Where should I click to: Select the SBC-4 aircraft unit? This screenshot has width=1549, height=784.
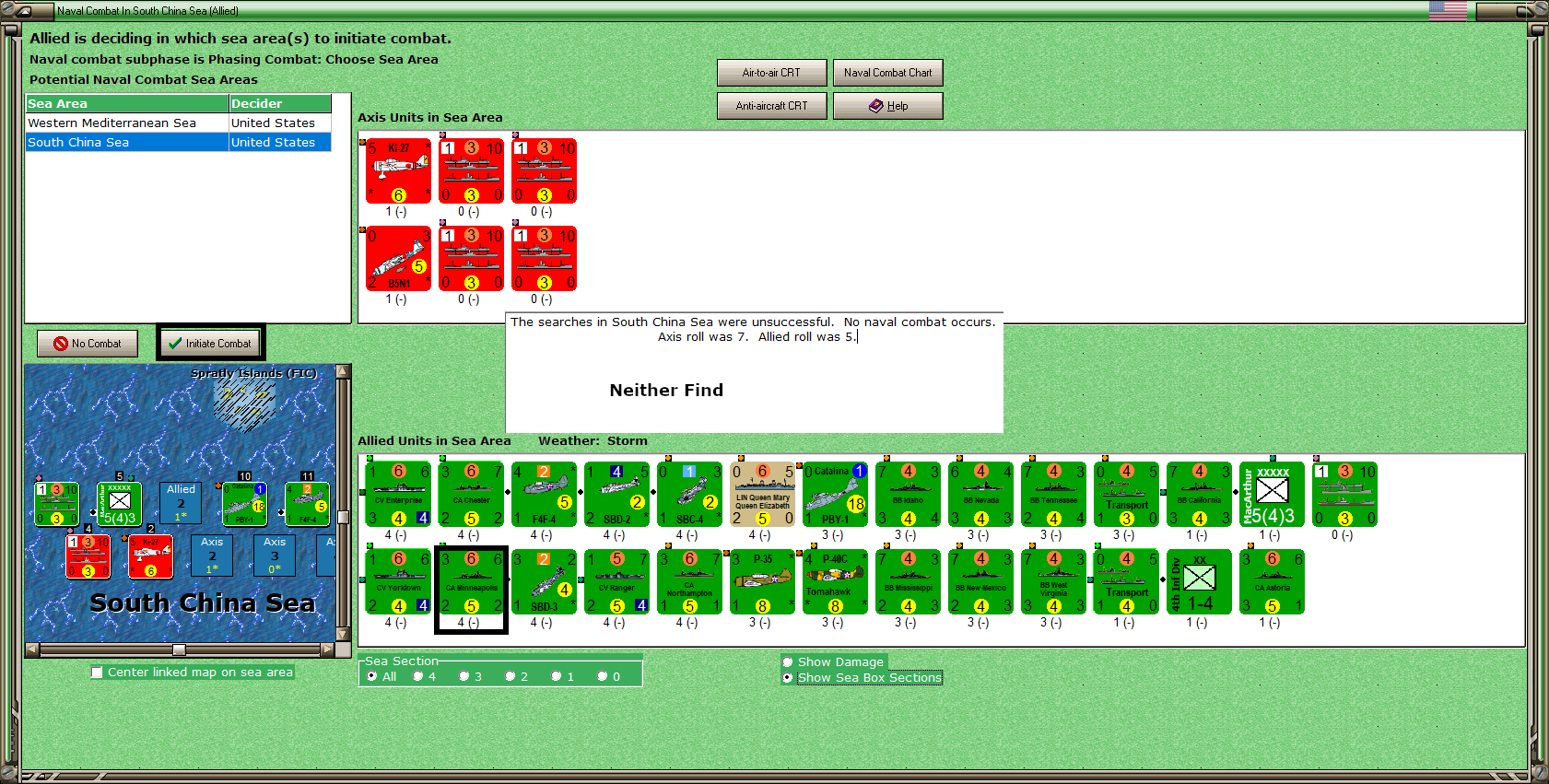pos(689,495)
